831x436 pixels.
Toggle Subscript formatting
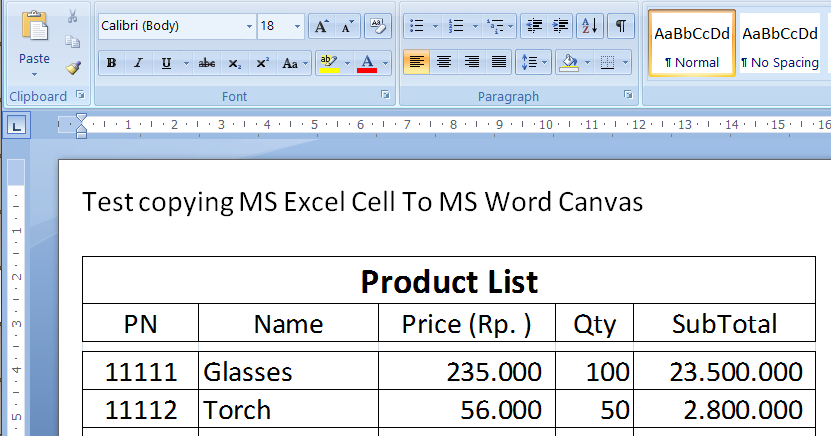tap(235, 63)
